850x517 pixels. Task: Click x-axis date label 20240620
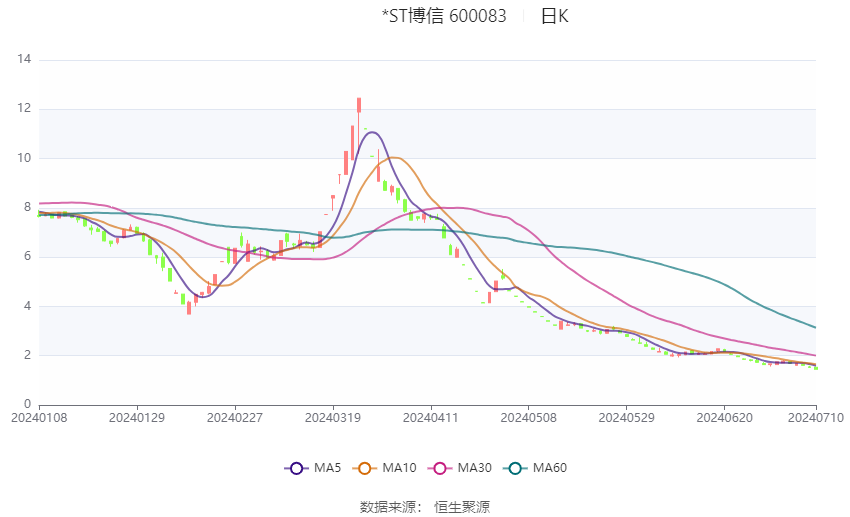coord(724,418)
